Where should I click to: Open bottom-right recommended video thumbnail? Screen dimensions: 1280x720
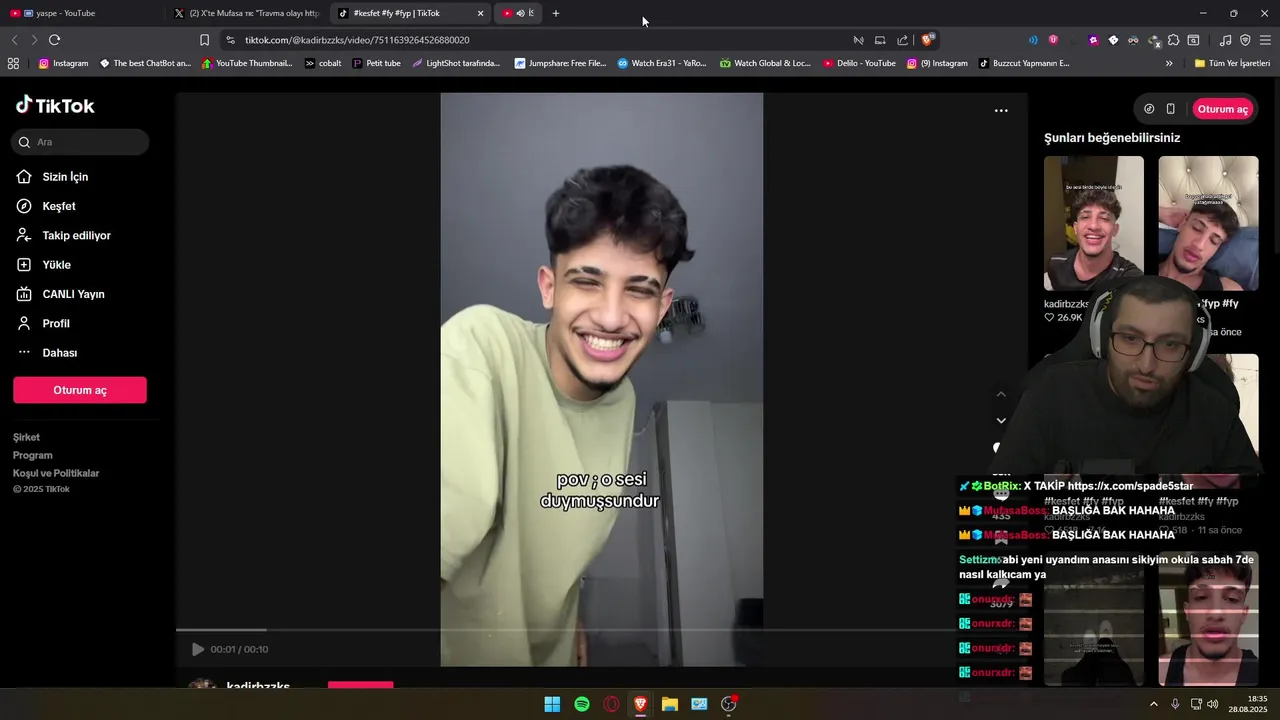coord(1208,619)
